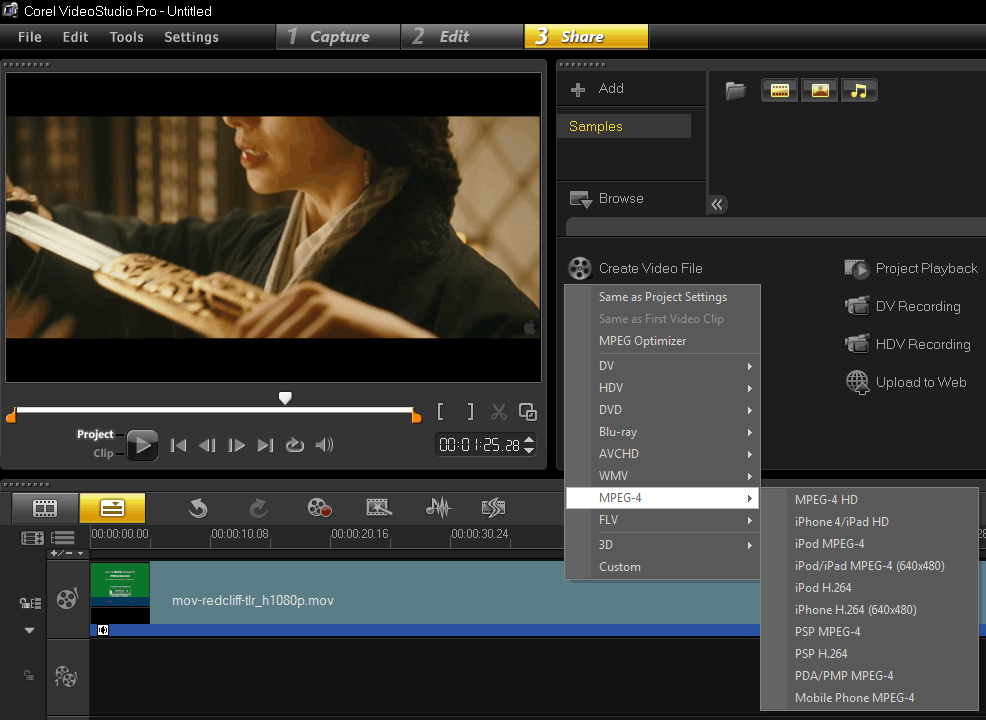Select MPEG Optimizer
Image resolution: width=986 pixels, height=720 pixels.
(x=663, y=341)
